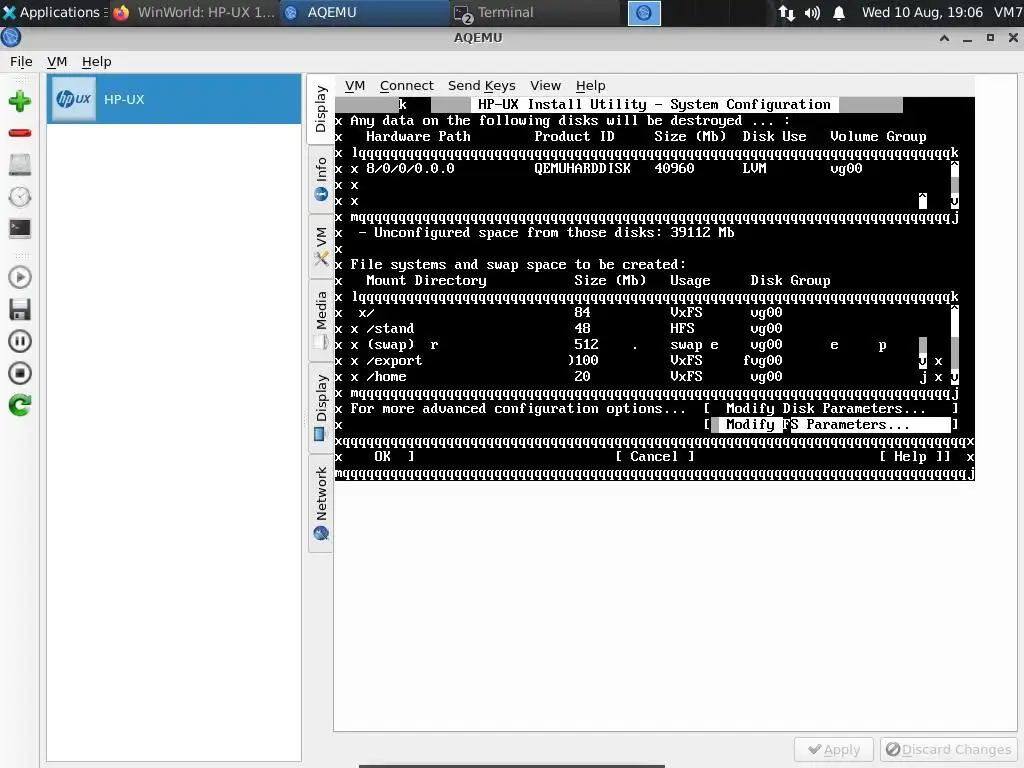1024x768 pixels.
Task: Reset the VM with the green arrow icon
Action: 20,405
